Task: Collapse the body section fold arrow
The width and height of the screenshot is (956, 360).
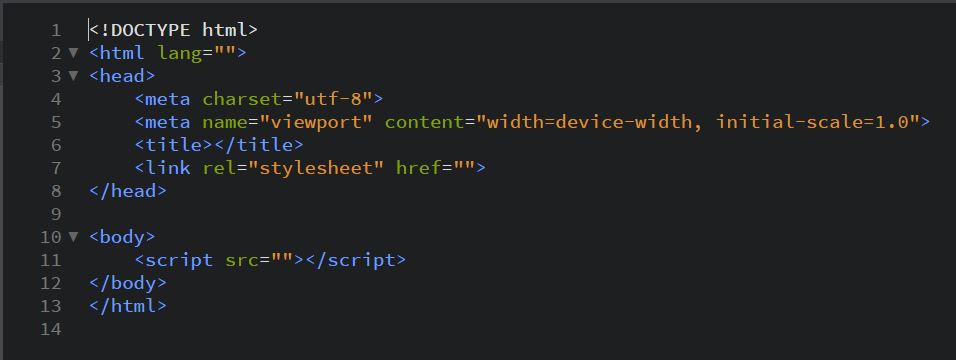Action: coord(73,237)
